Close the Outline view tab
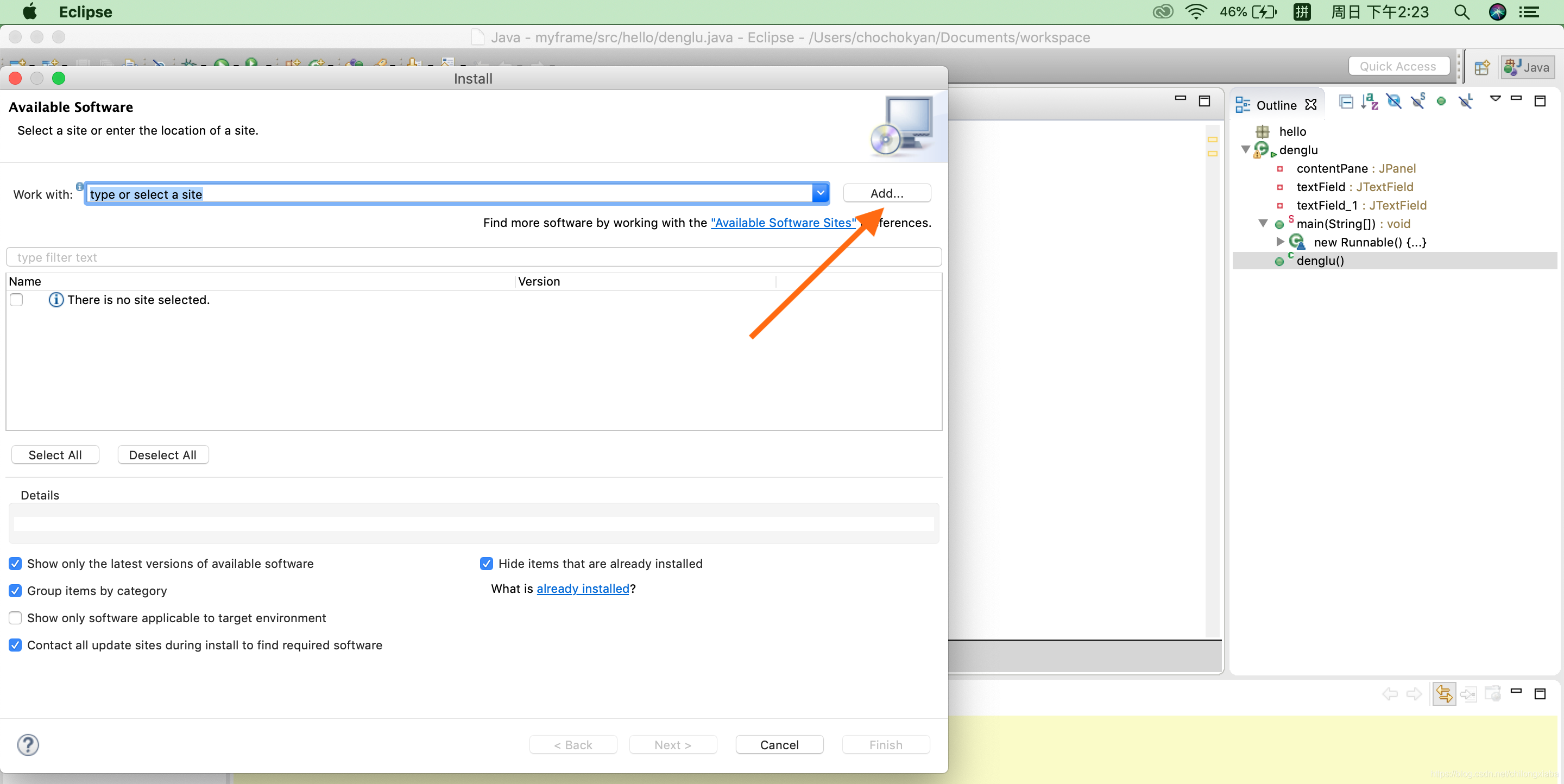1564x784 pixels. pyautogui.click(x=1311, y=105)
